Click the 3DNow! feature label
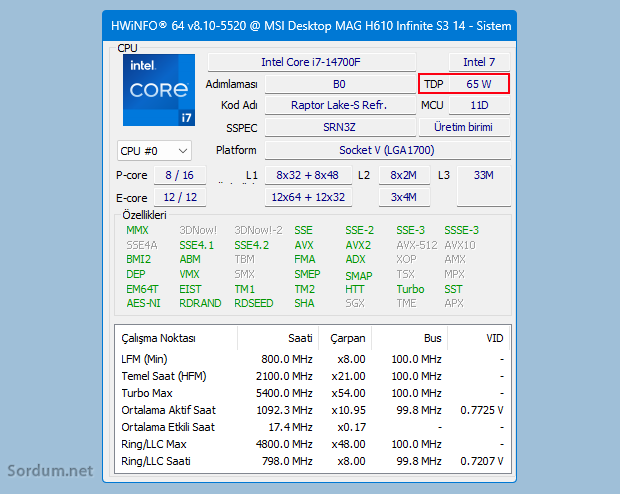This screenshot has width=620, height=494. tap(198, 230)
